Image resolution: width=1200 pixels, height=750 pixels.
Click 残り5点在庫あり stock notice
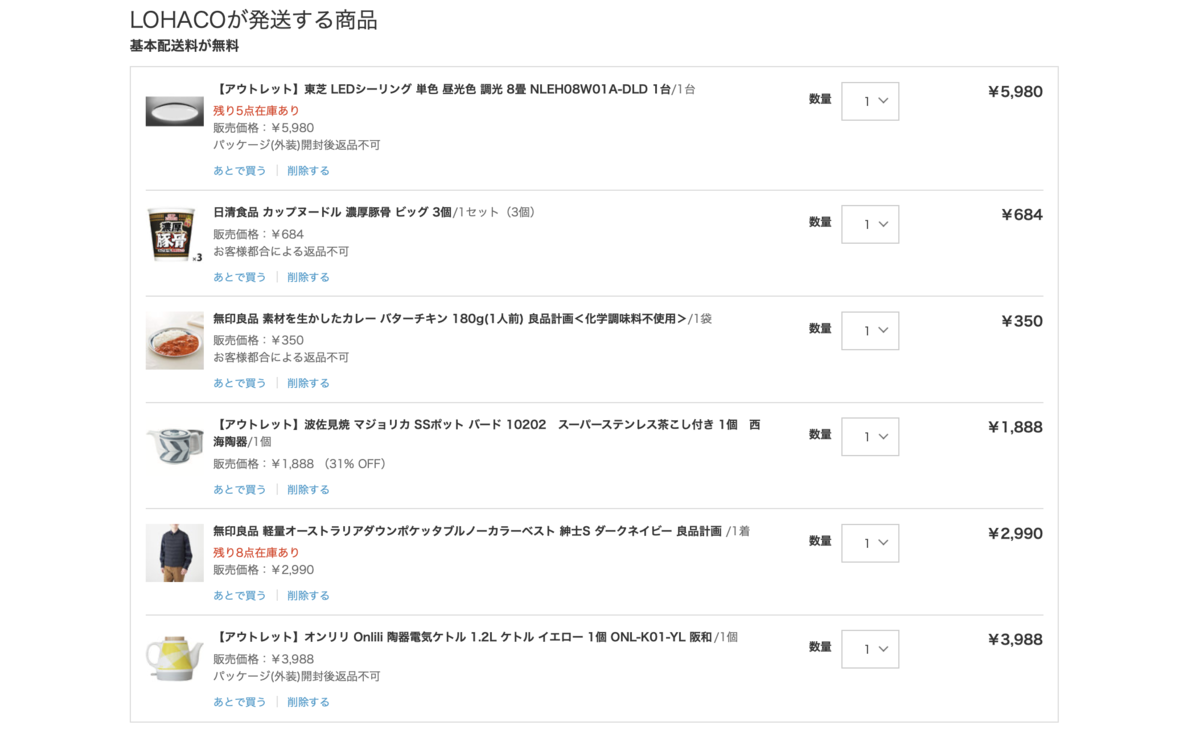(256, 111)
